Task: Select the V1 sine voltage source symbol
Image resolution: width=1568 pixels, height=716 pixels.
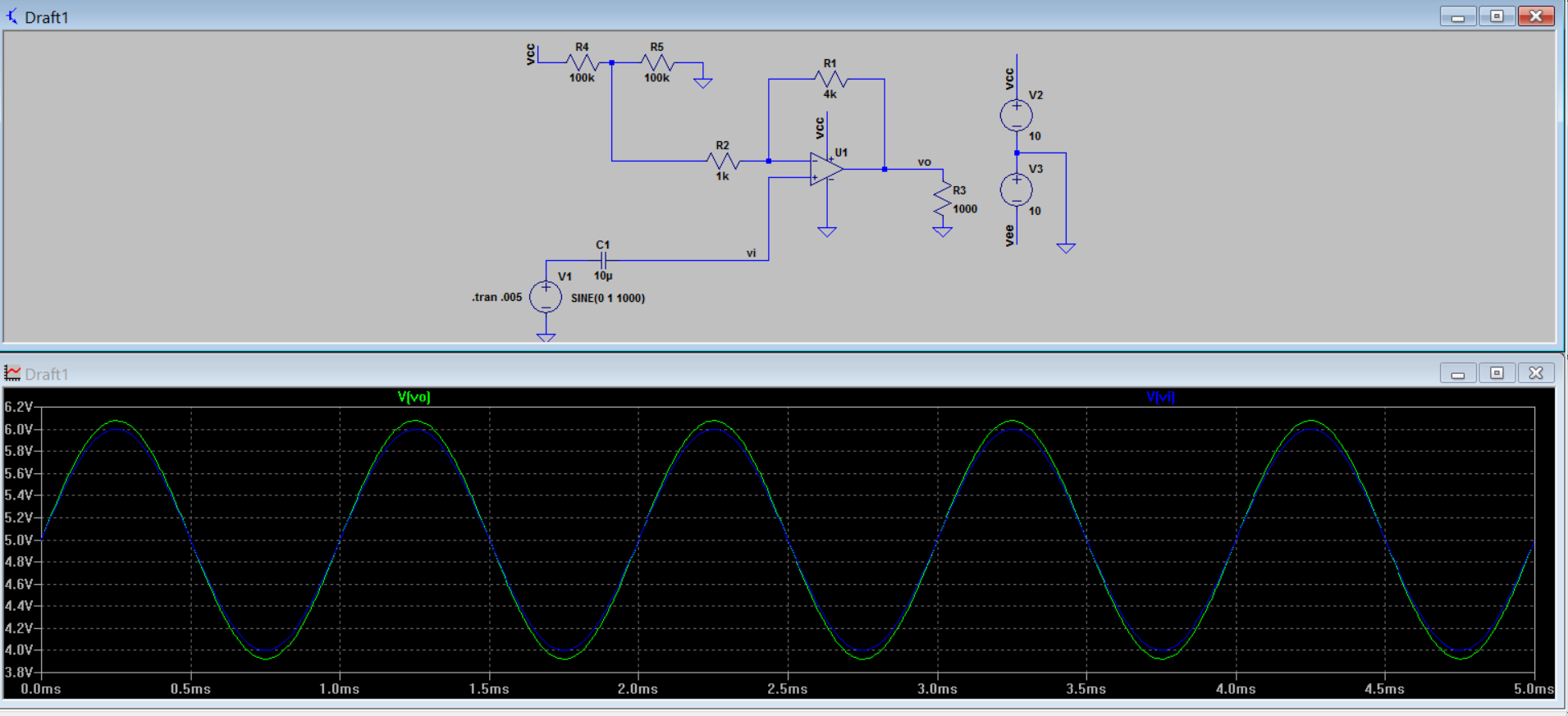Action: point(546,297)
